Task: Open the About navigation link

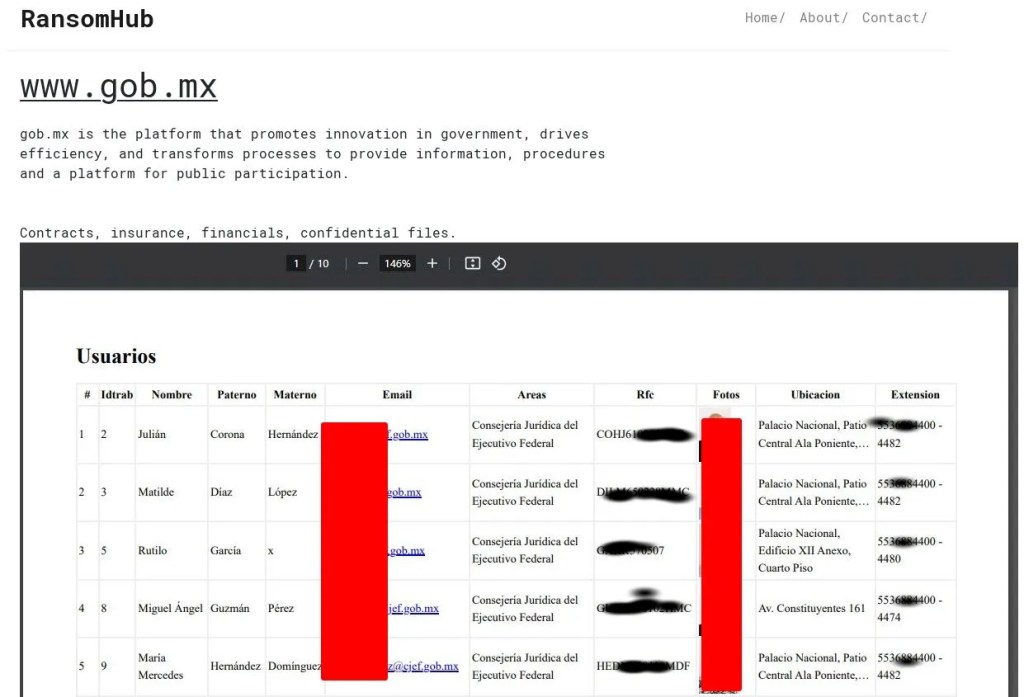Action: point(824,18)
